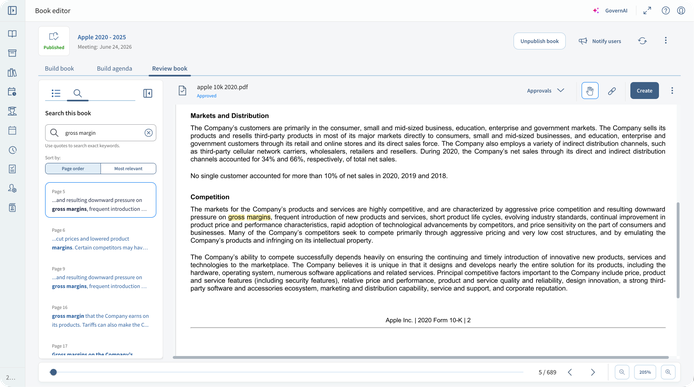
Task: Open the Page 6 search result
Action: [x=100, y=239]
